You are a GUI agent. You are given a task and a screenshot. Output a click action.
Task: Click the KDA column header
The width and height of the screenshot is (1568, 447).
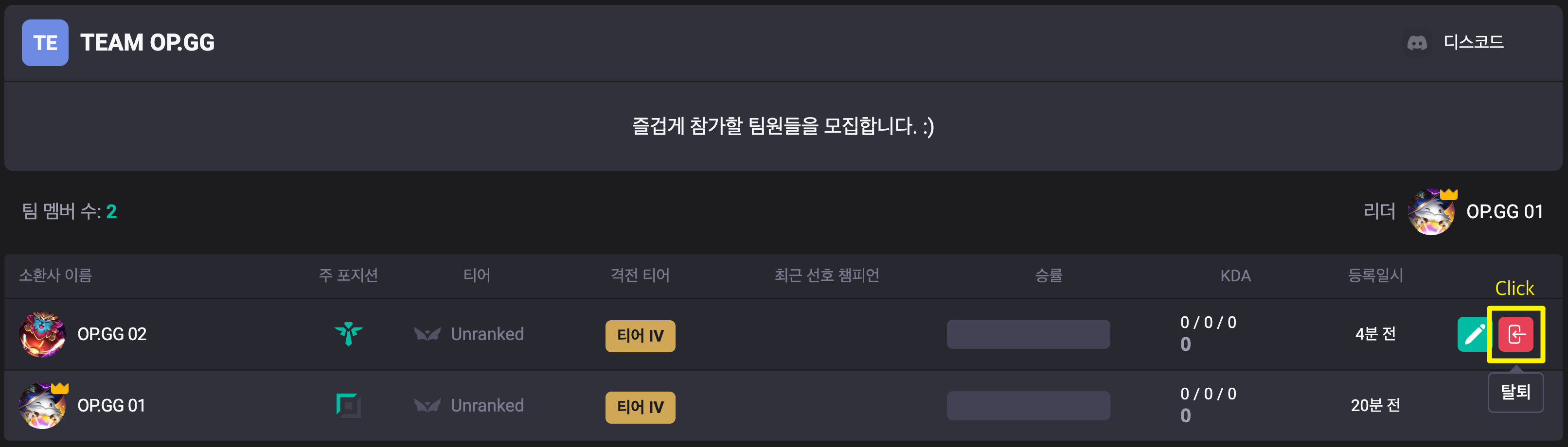pyautogui.click(x=1235, y=276)
